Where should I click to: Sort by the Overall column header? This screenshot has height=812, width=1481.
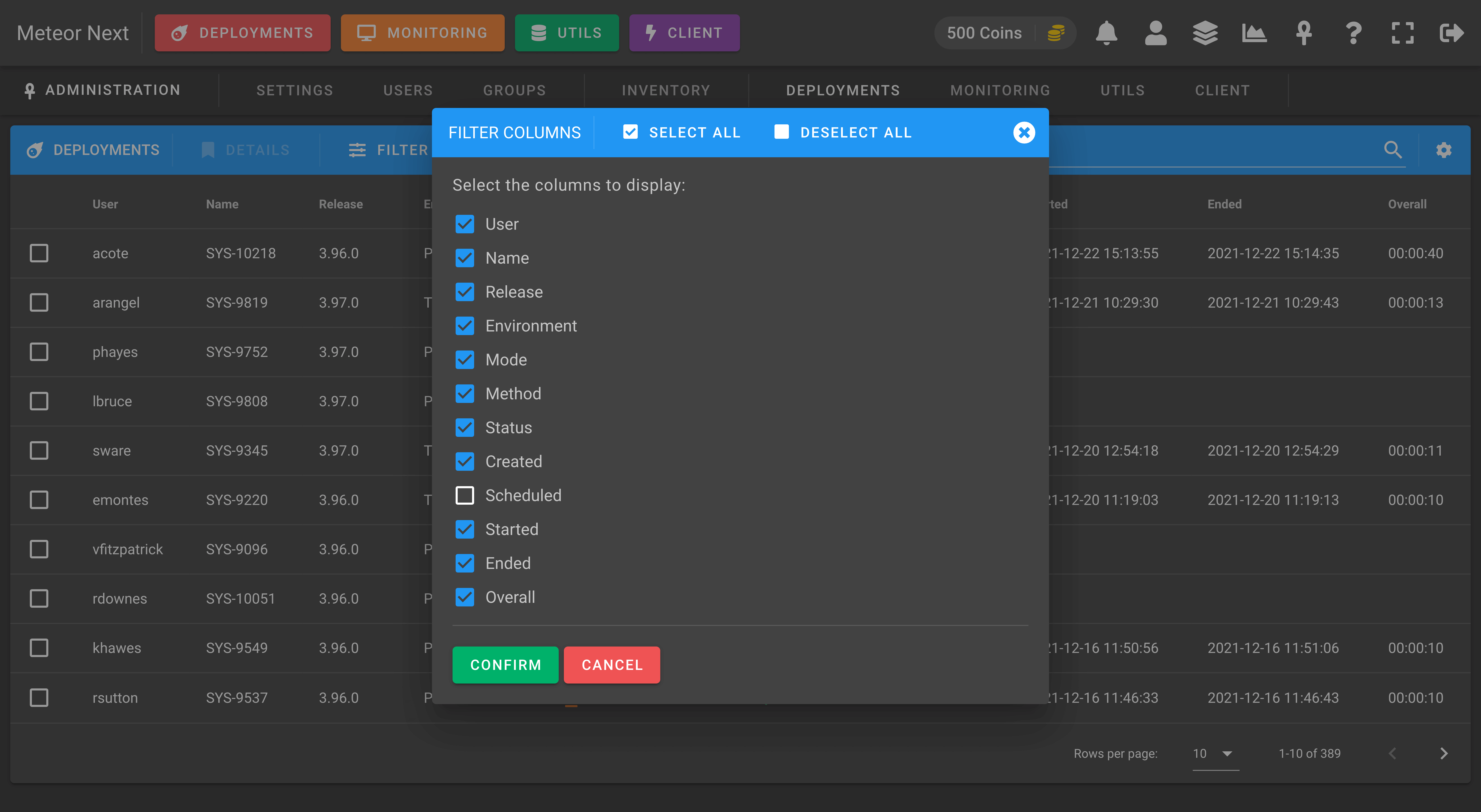(1407, 204)
